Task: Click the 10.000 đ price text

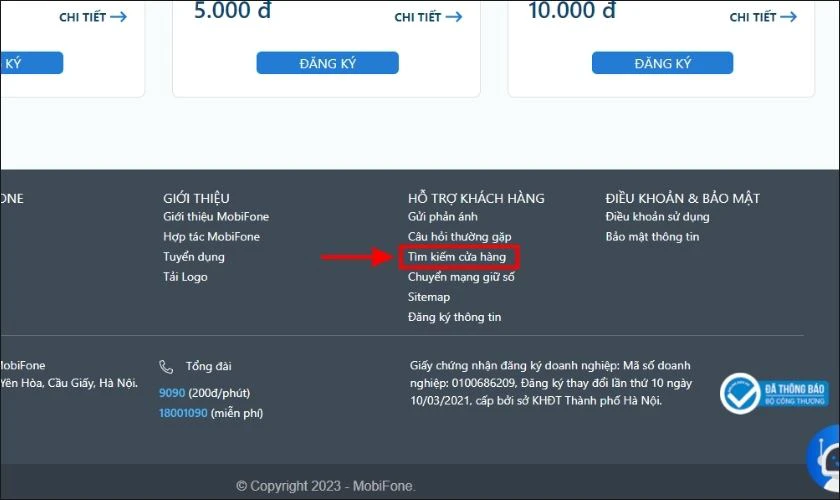Action: pos(572,10)
